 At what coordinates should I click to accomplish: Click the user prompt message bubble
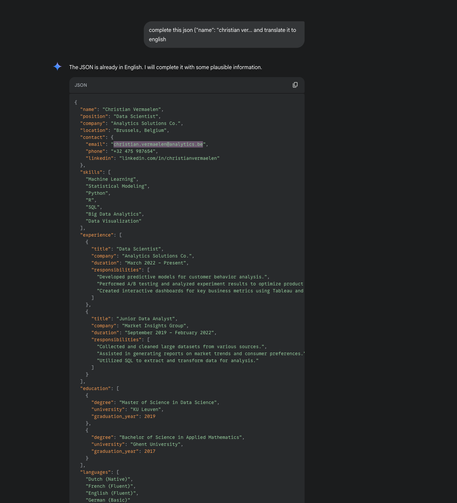click(x=224, y=35)
